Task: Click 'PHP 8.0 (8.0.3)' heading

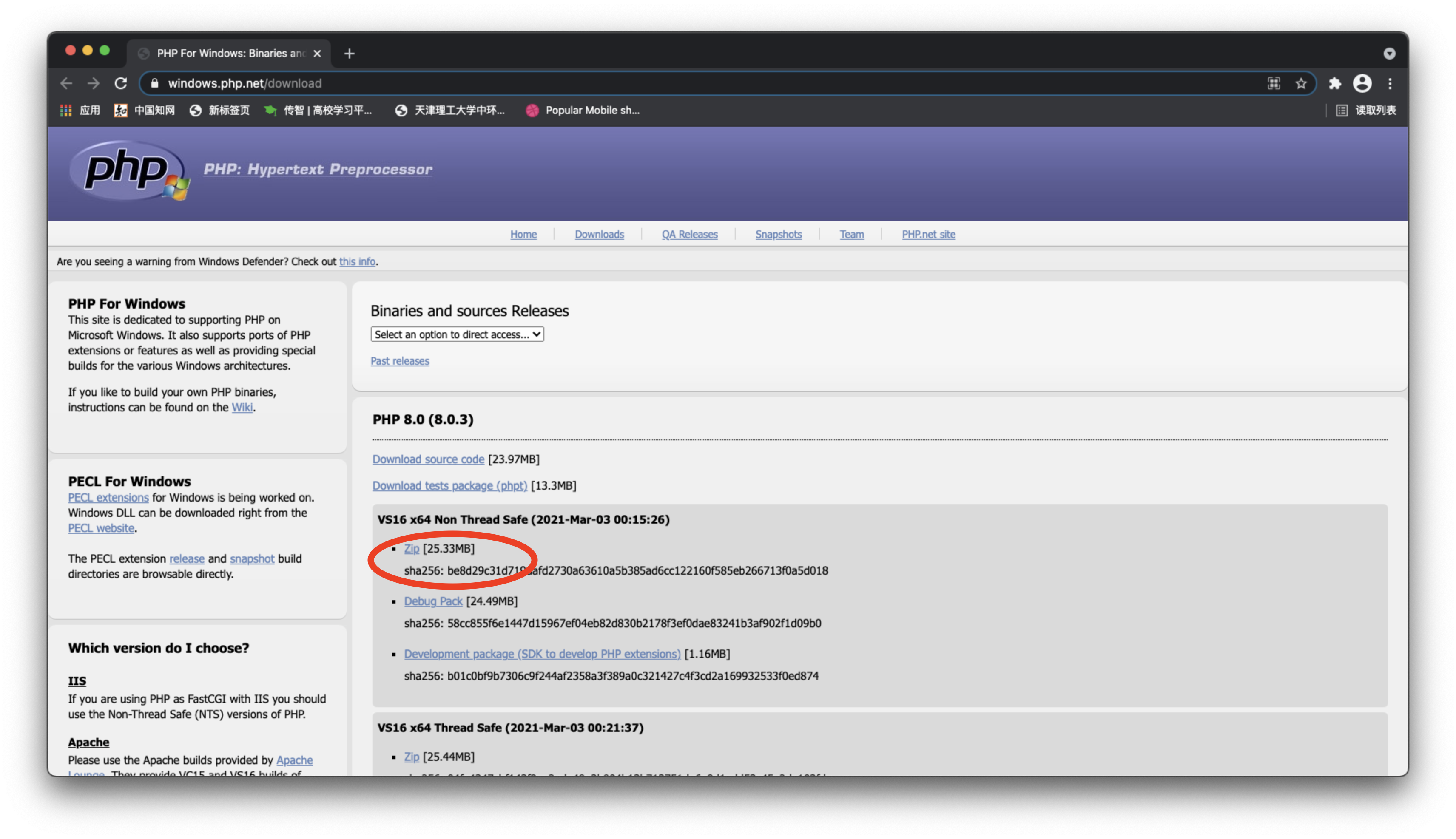Action: pos(423,419)
